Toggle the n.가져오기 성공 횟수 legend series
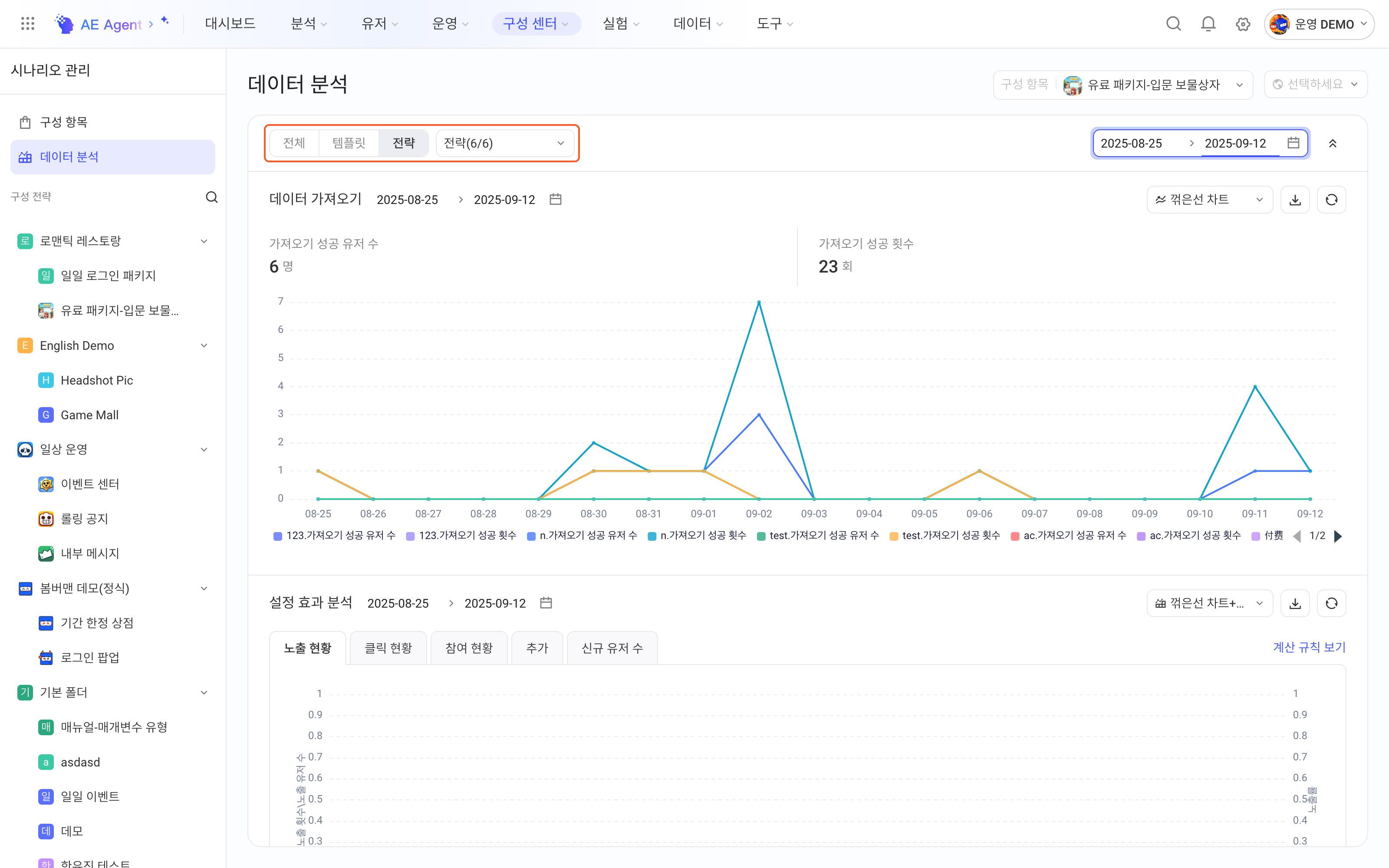 coord(697,536)
